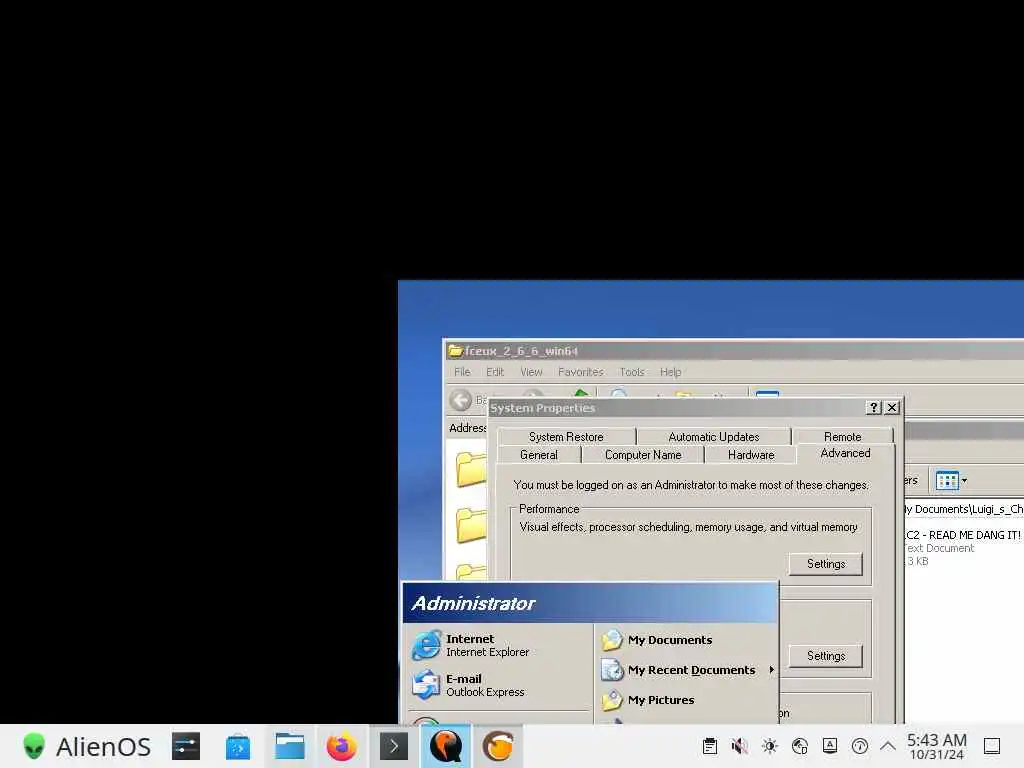
Task: Open File menu in the fceux folder window
Action: point(462,372)
